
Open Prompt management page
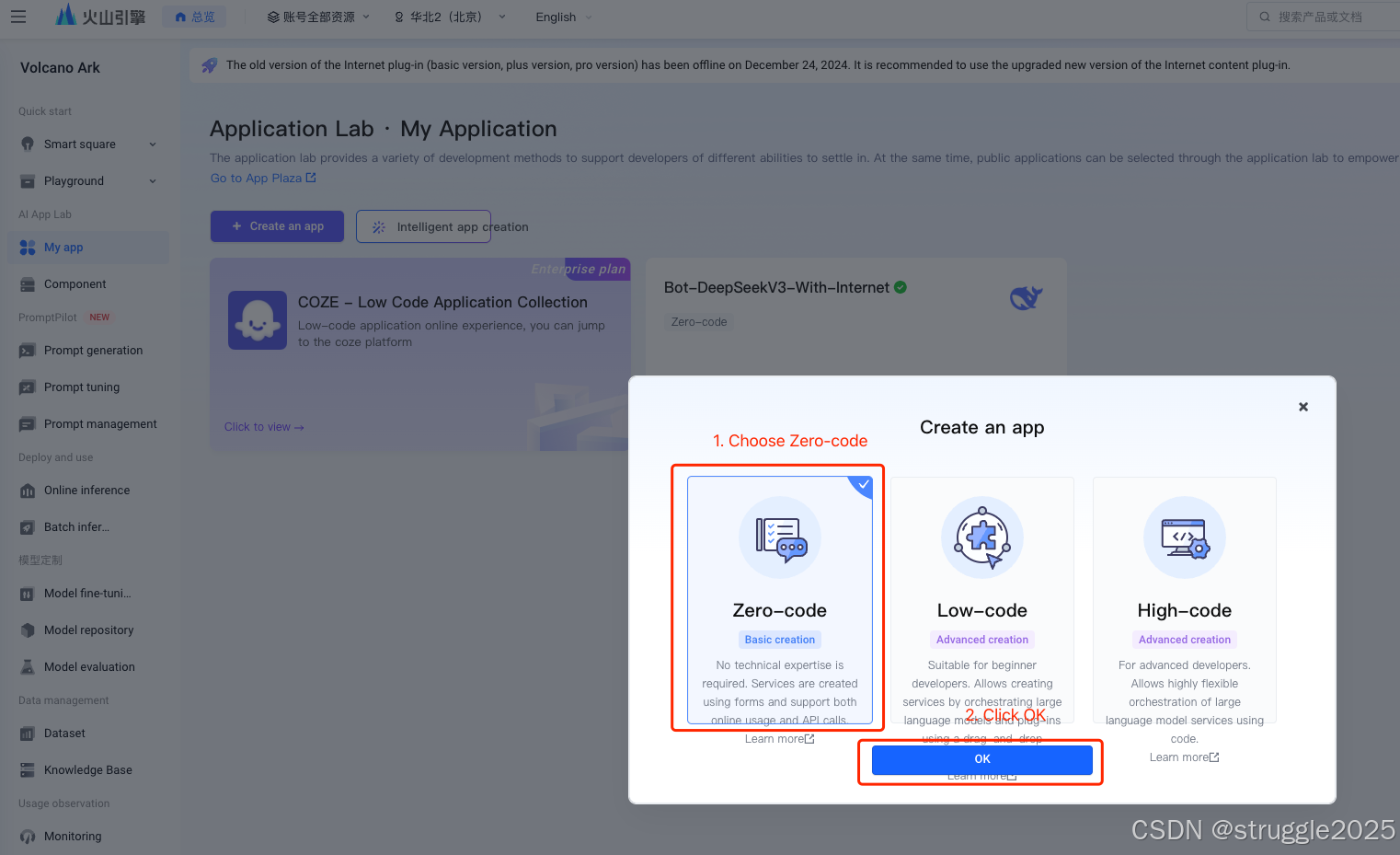tap(88, 424)
